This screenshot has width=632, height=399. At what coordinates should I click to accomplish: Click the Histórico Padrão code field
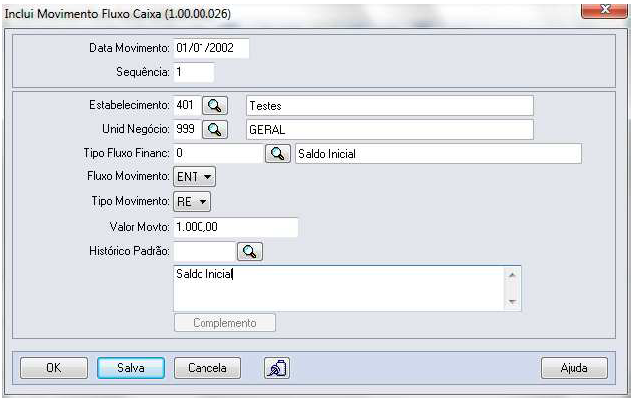(204, 252)
